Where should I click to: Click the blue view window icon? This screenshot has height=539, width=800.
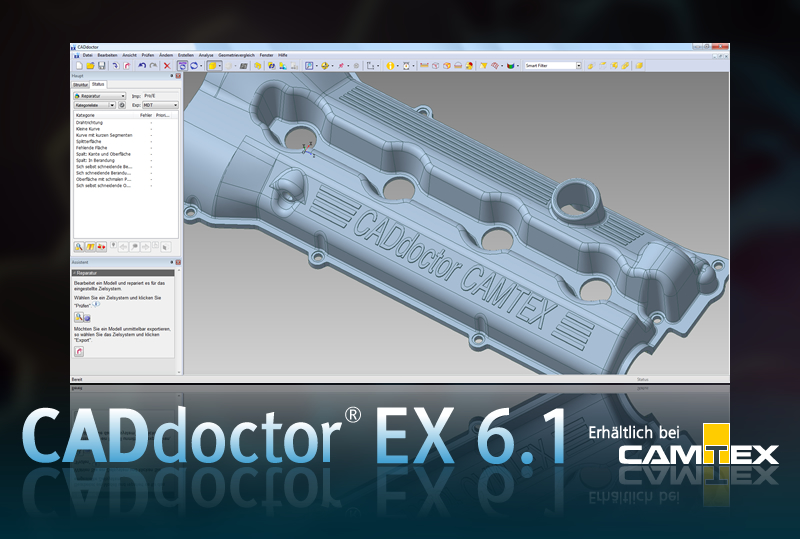click(x=309, y=66)
